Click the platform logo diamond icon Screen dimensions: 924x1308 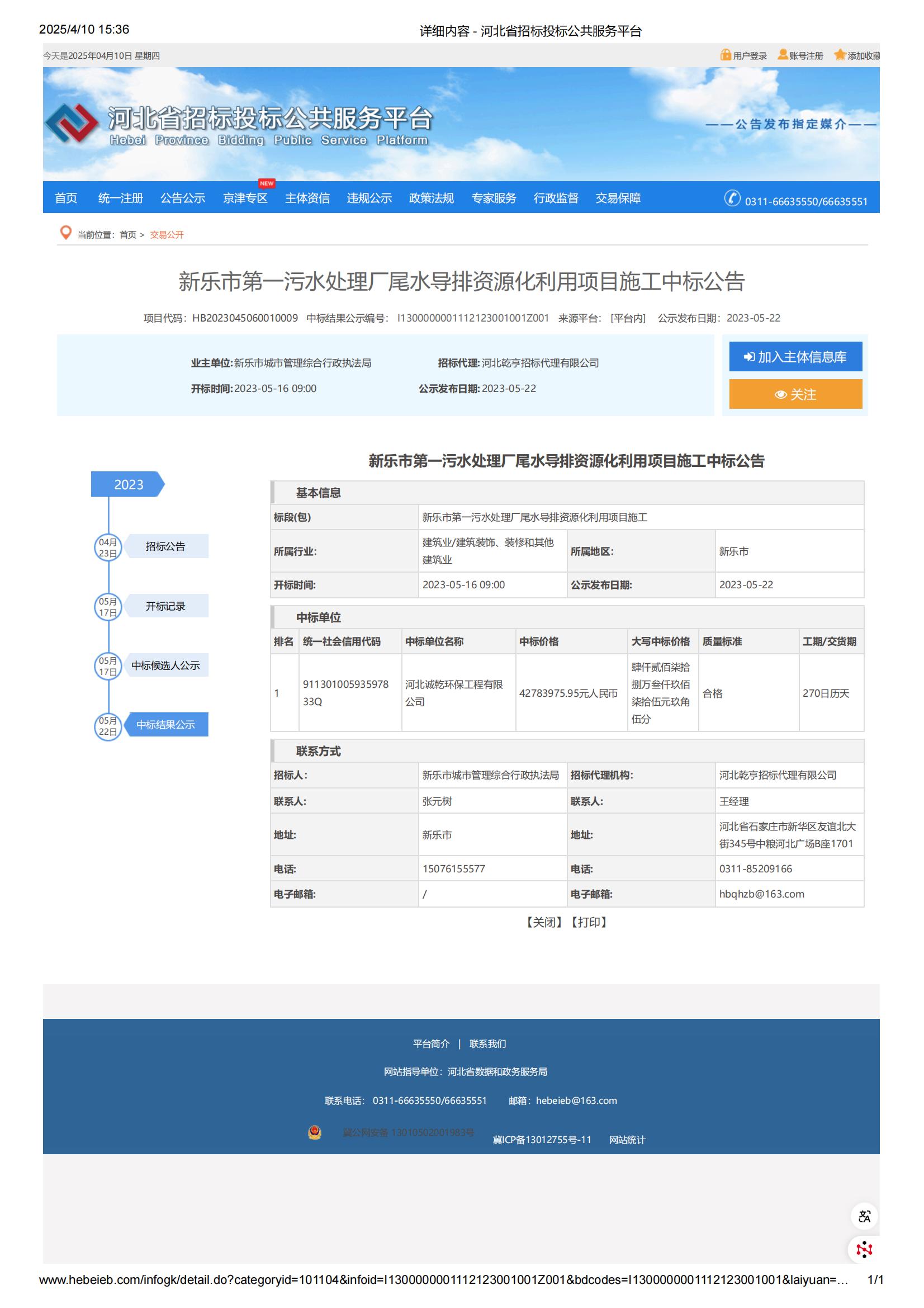[70, 123]
